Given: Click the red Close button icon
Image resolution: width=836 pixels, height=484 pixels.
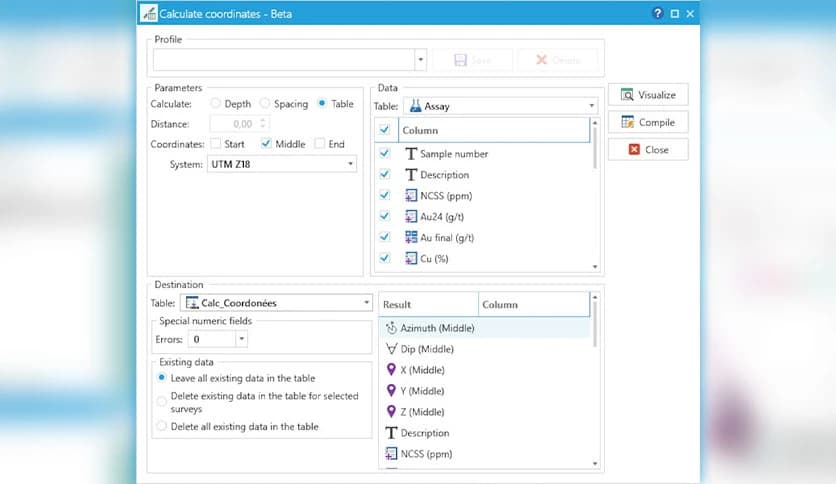Looking at the screenshot, I should coord(634,149).
